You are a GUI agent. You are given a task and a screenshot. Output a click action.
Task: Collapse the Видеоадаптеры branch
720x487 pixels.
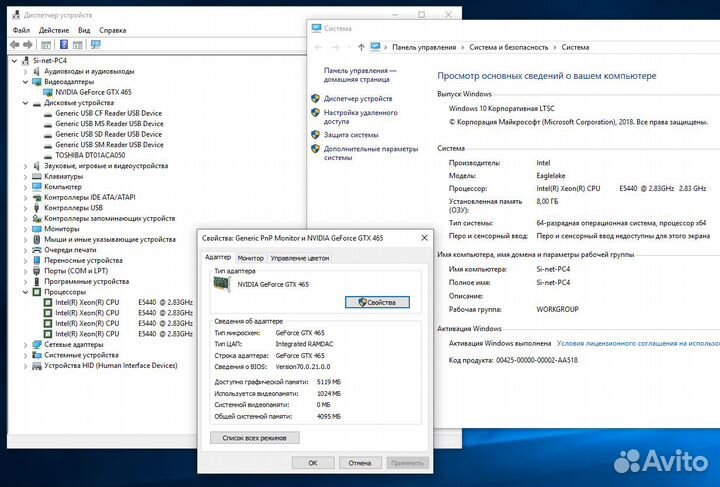click(26, 82)
